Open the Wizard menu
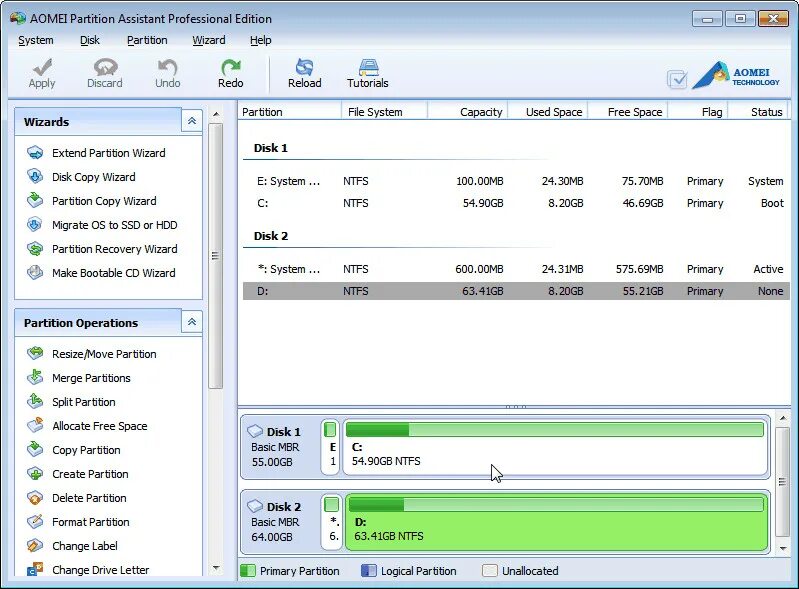799x589 pixels. click(x=208, y=40)
